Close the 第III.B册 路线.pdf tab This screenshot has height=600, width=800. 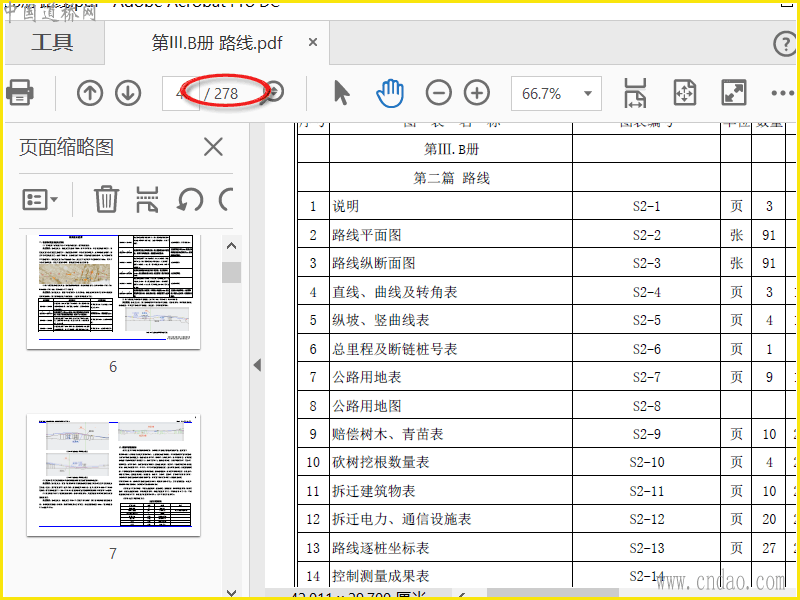tap(313, 42)
